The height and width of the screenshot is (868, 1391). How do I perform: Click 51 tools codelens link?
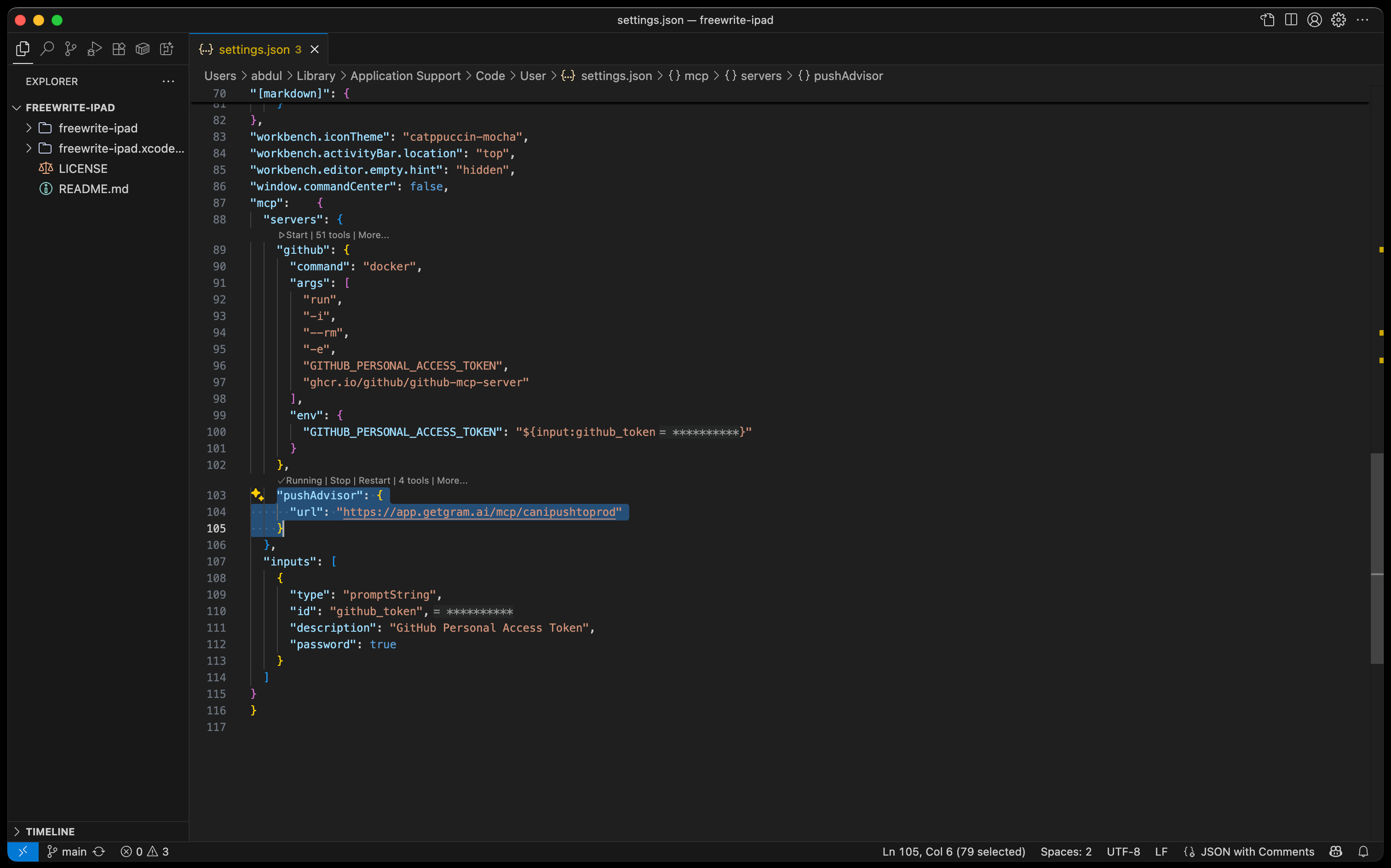point(333,235)
